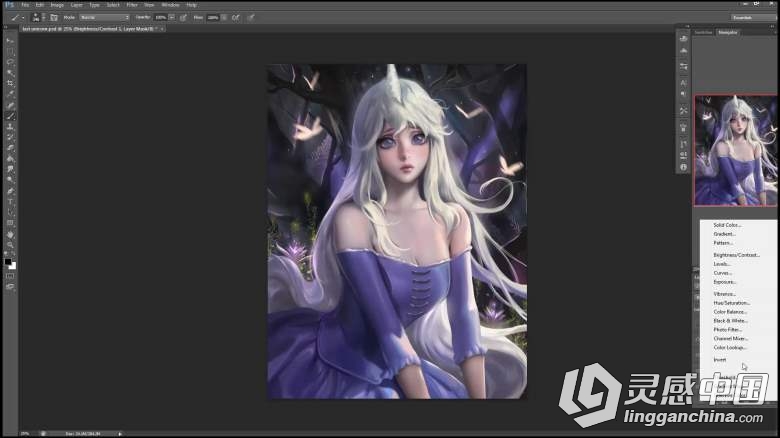Select the Clone Stamp tool

tap(10, 127)
